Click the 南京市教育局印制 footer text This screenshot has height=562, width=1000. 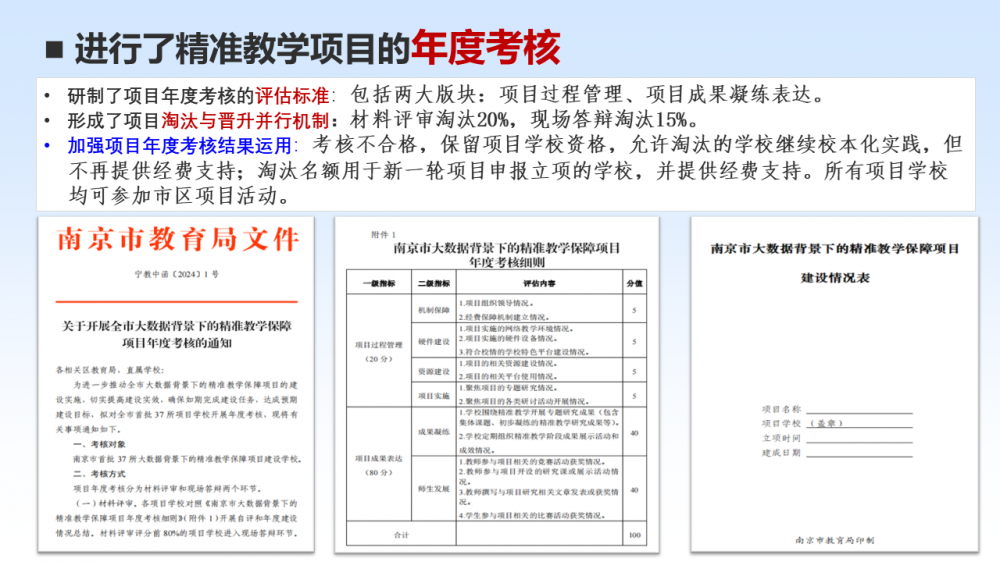pyautogui.click(x=834, y=540)
